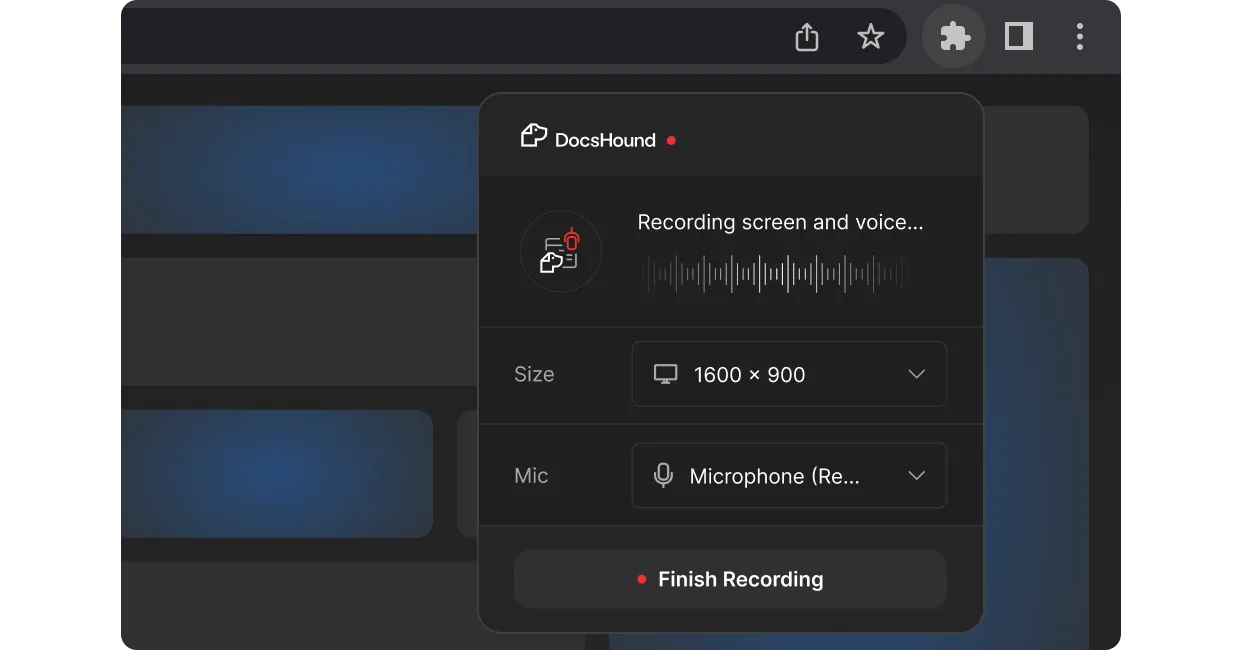Open the browser three-dot menu
1240x650 pixels.
pyautogui.click(x=1079, y=38)
